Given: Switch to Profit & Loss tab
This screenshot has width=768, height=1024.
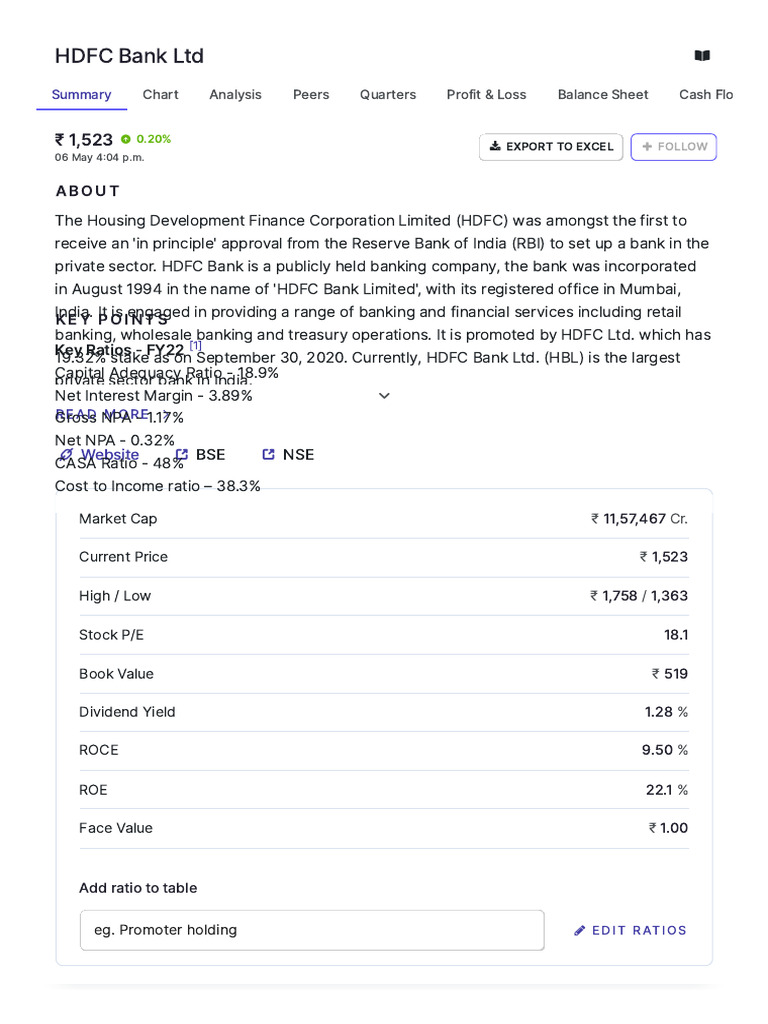Looking at the screenshot, I should (487, 95).
